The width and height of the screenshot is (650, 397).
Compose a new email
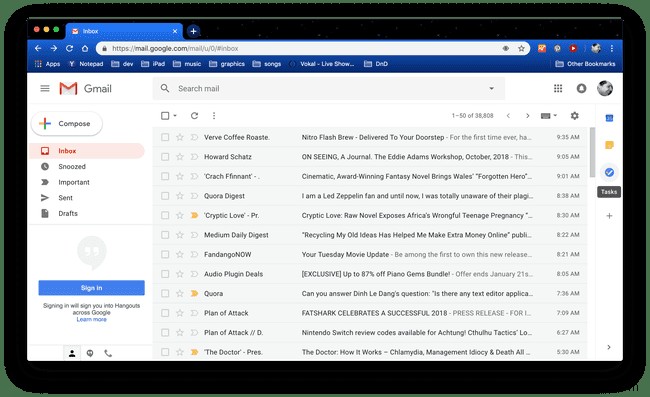click(67, 123)
